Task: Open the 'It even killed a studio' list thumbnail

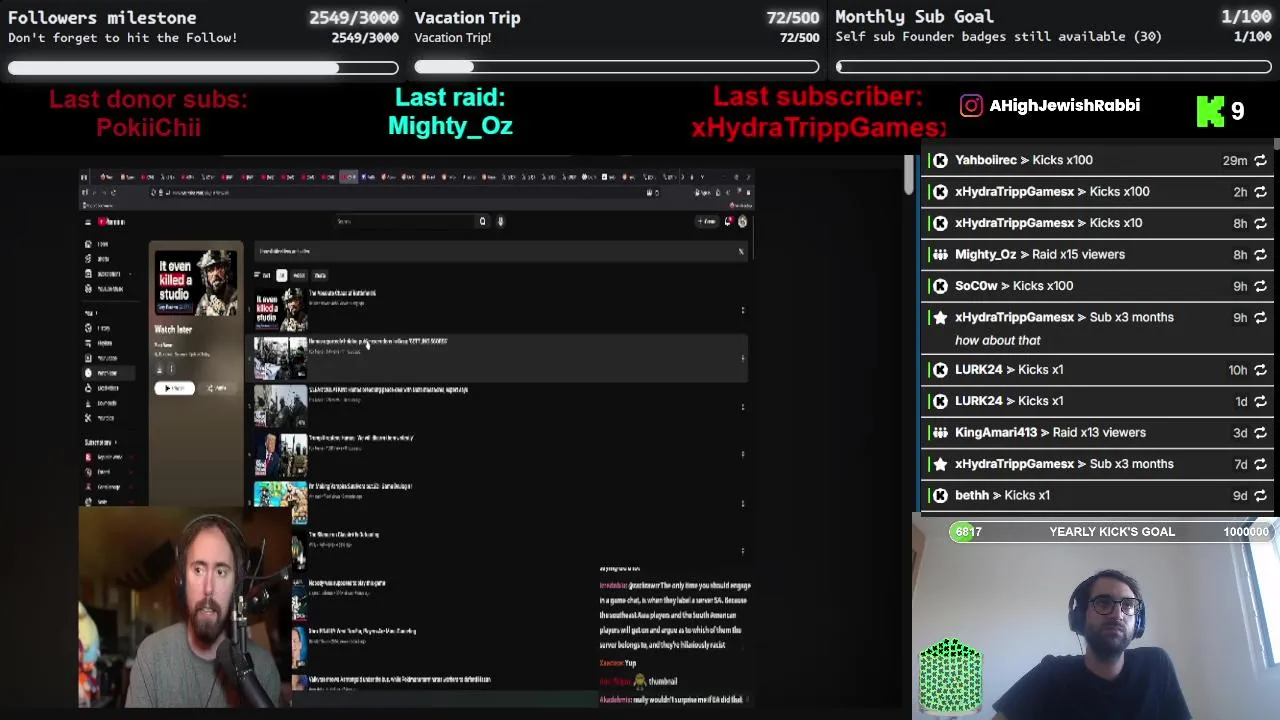Action: click(281, 310)
